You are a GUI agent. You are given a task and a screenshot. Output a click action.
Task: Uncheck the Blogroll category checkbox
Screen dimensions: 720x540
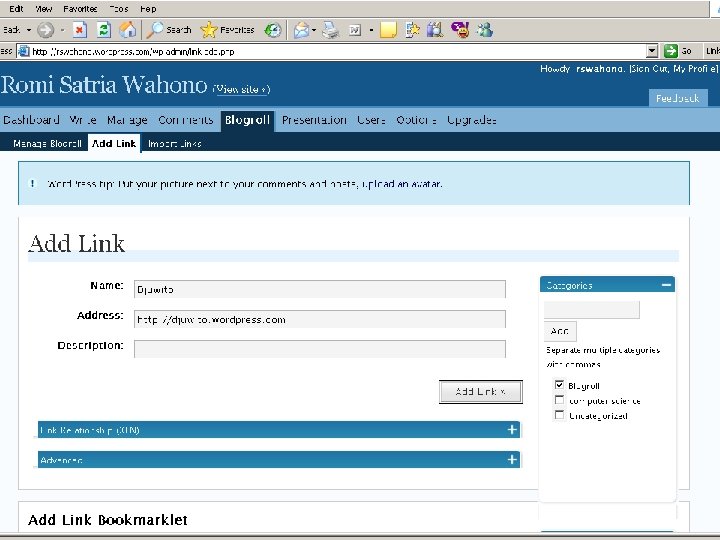click(559, 385)
